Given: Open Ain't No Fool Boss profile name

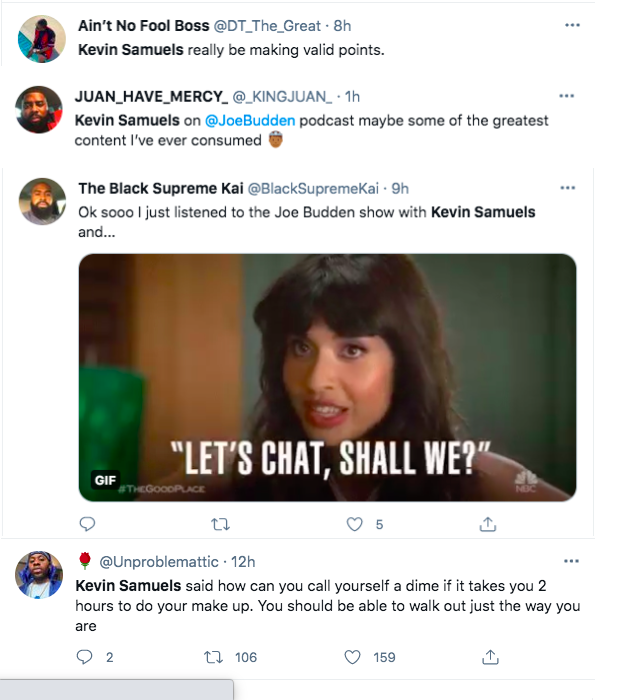Looking at the screenshot, I should click(x=144, y=25).
